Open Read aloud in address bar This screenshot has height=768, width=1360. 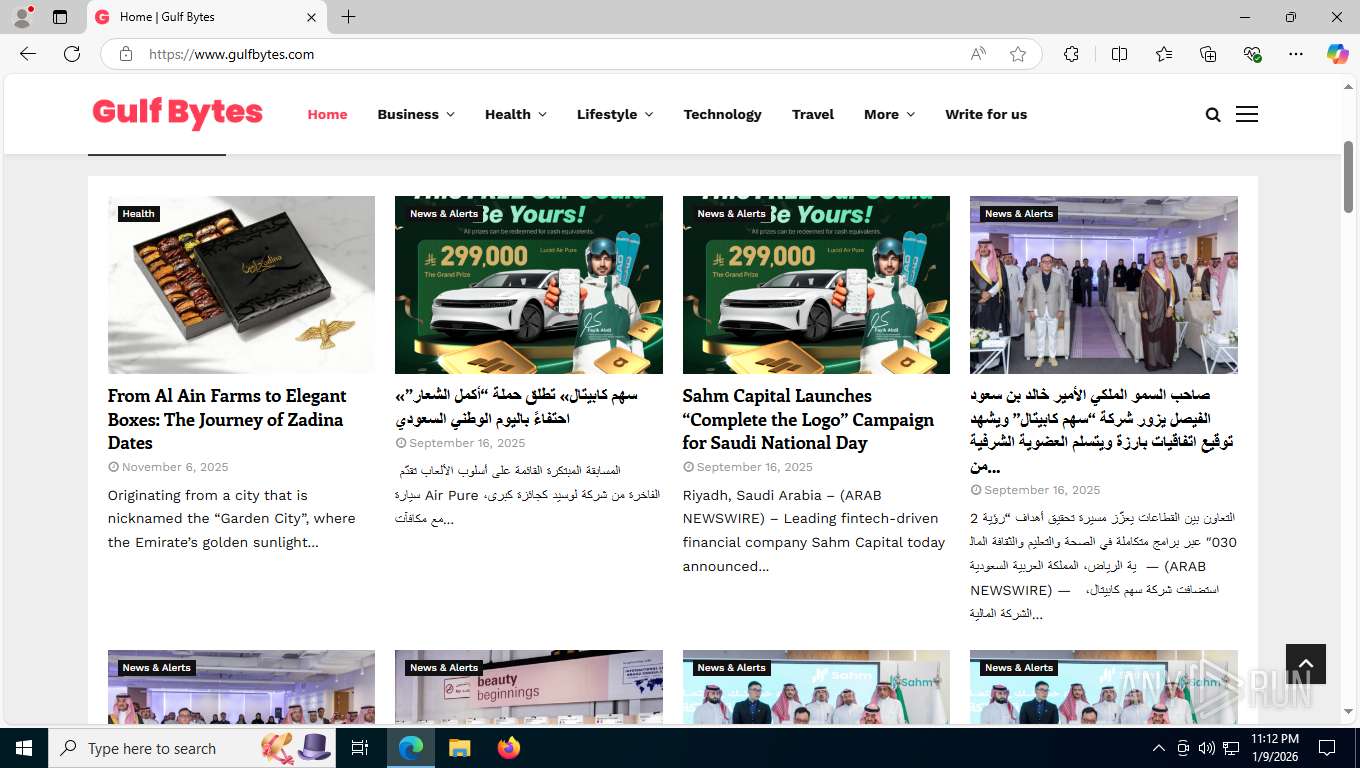point(978,54)
